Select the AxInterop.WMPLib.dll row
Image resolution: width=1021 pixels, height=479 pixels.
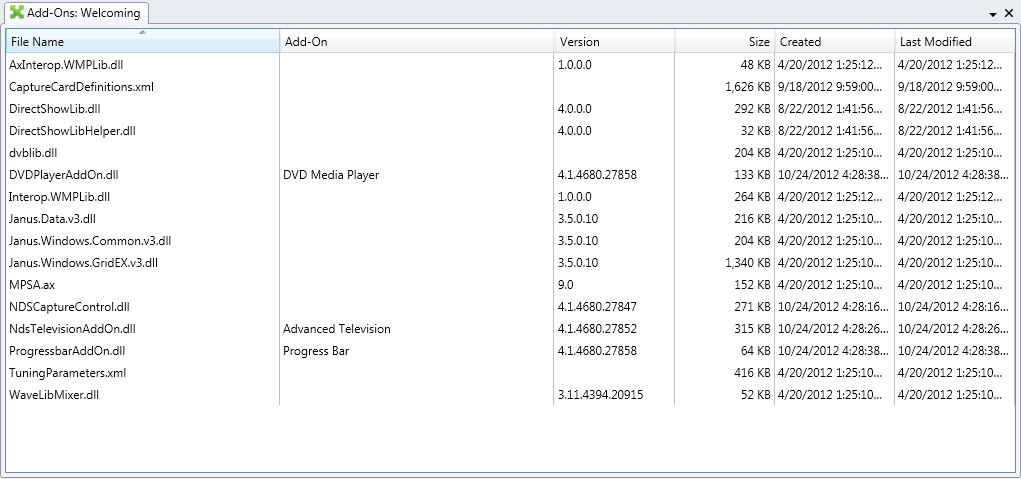click(x=65, y=64)
